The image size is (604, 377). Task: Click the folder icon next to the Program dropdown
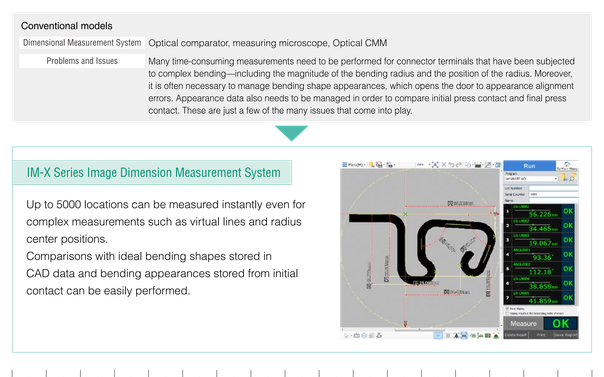click(x=564, y=177)
